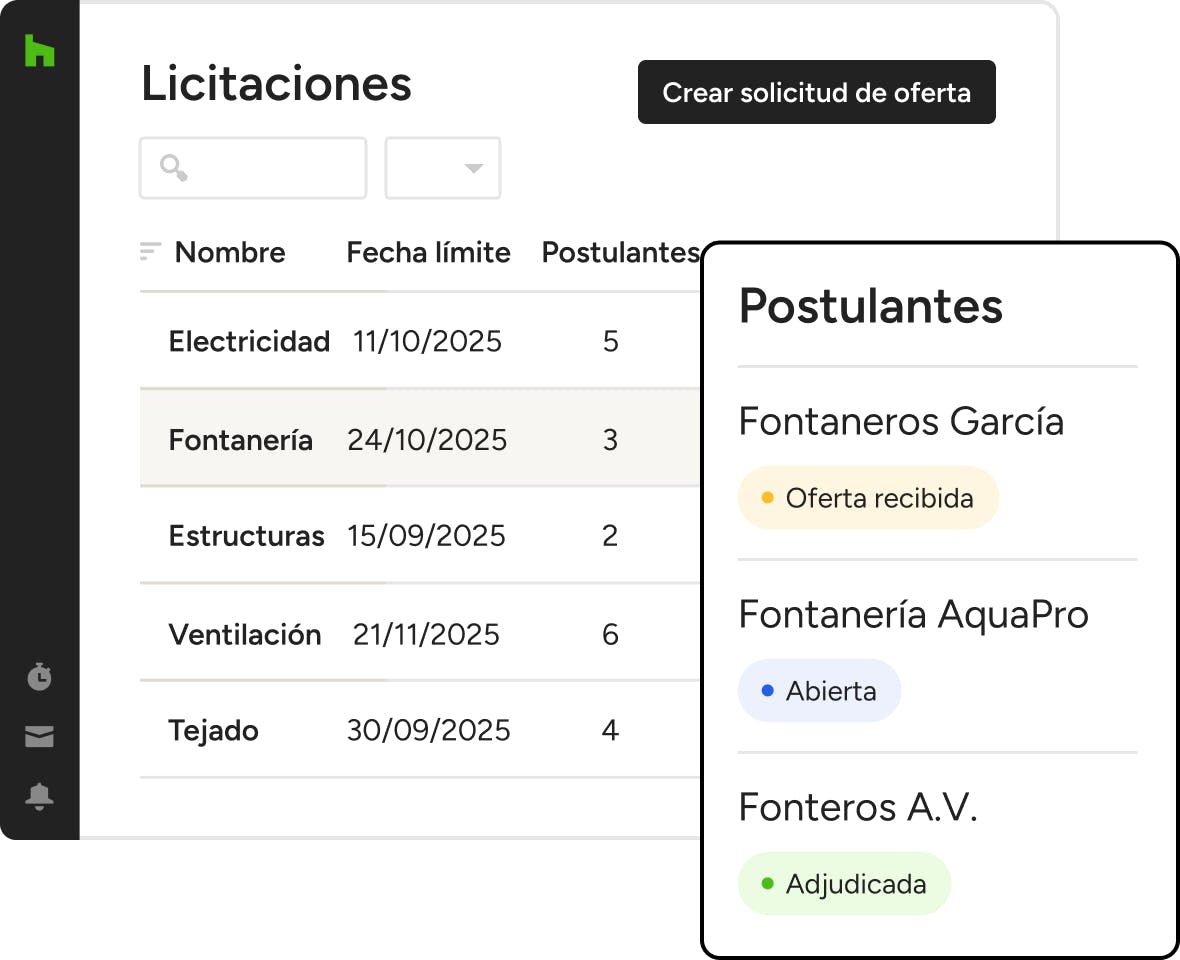Click the Abierta status badge
Screen dimensions: 1180x960
point(819,691)
